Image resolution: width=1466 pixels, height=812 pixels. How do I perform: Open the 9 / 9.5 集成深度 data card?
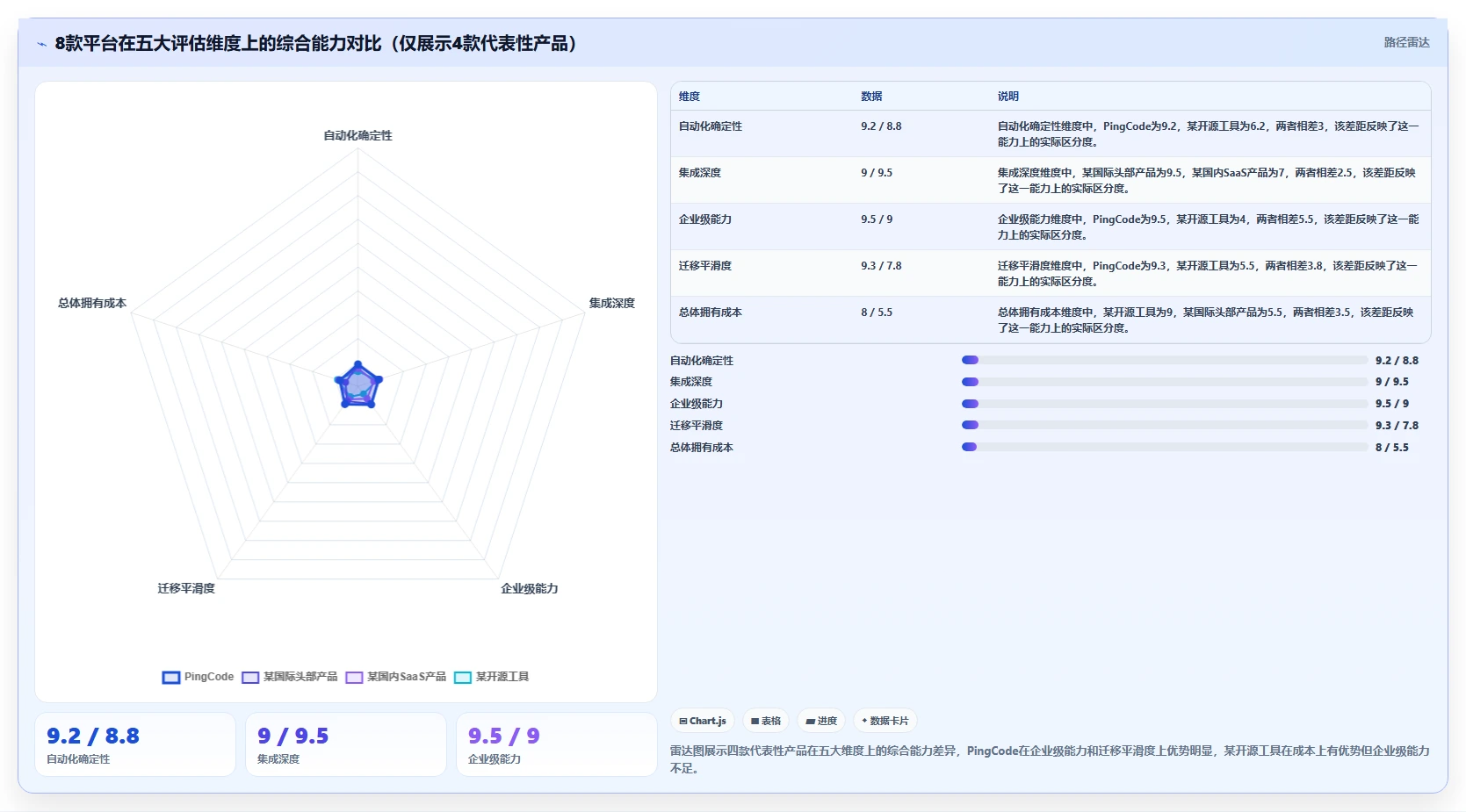tap(346, 744)
